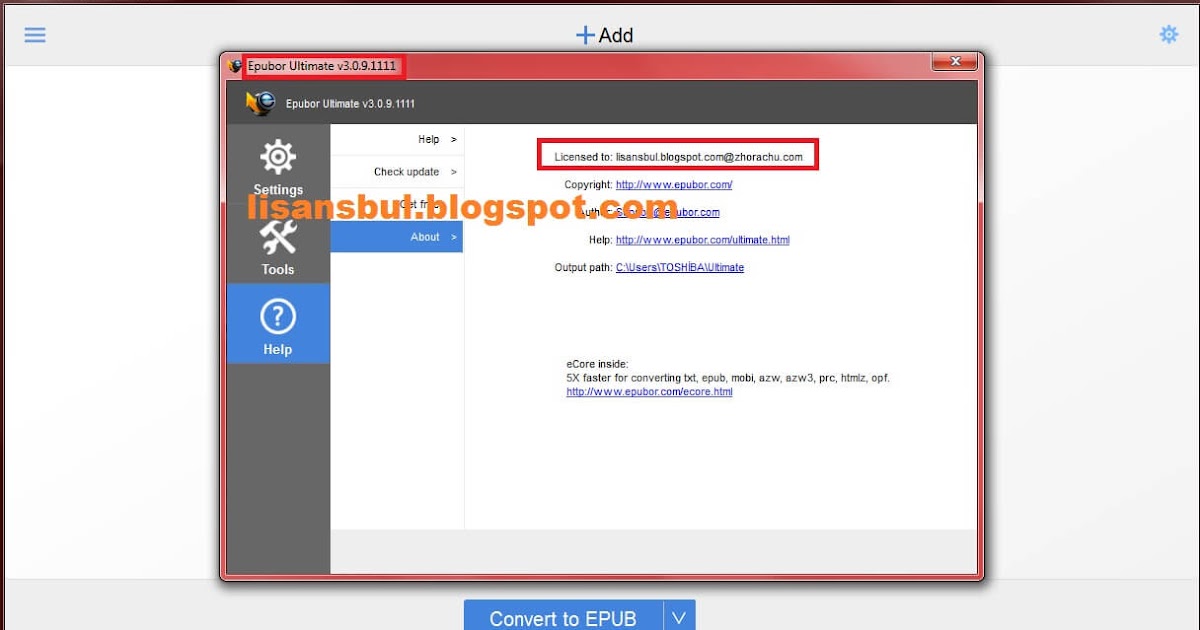
Task: Open the author email link at epubor.com
Action: tap(667, 212)
